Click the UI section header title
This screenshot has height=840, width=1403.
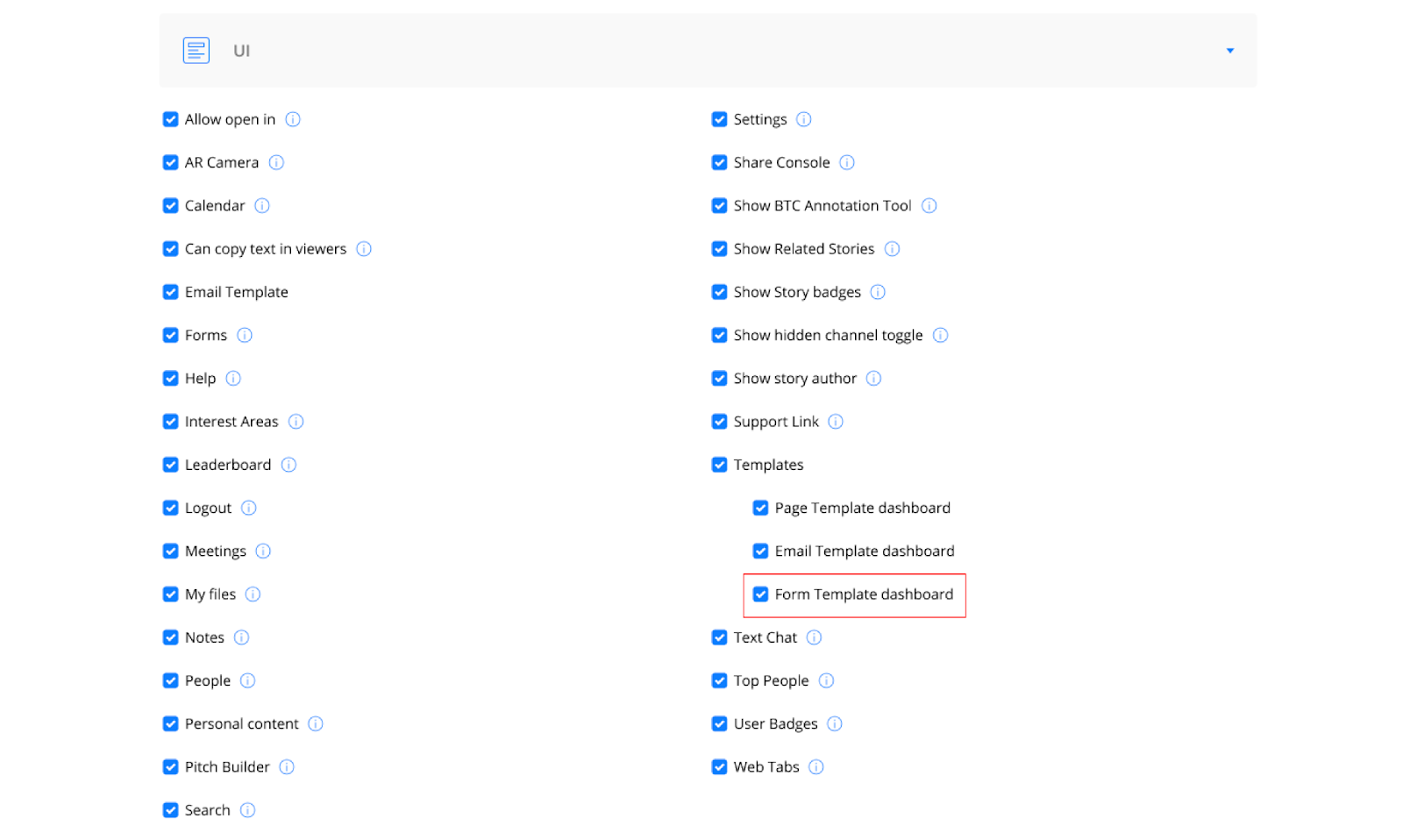coord(241,51)
